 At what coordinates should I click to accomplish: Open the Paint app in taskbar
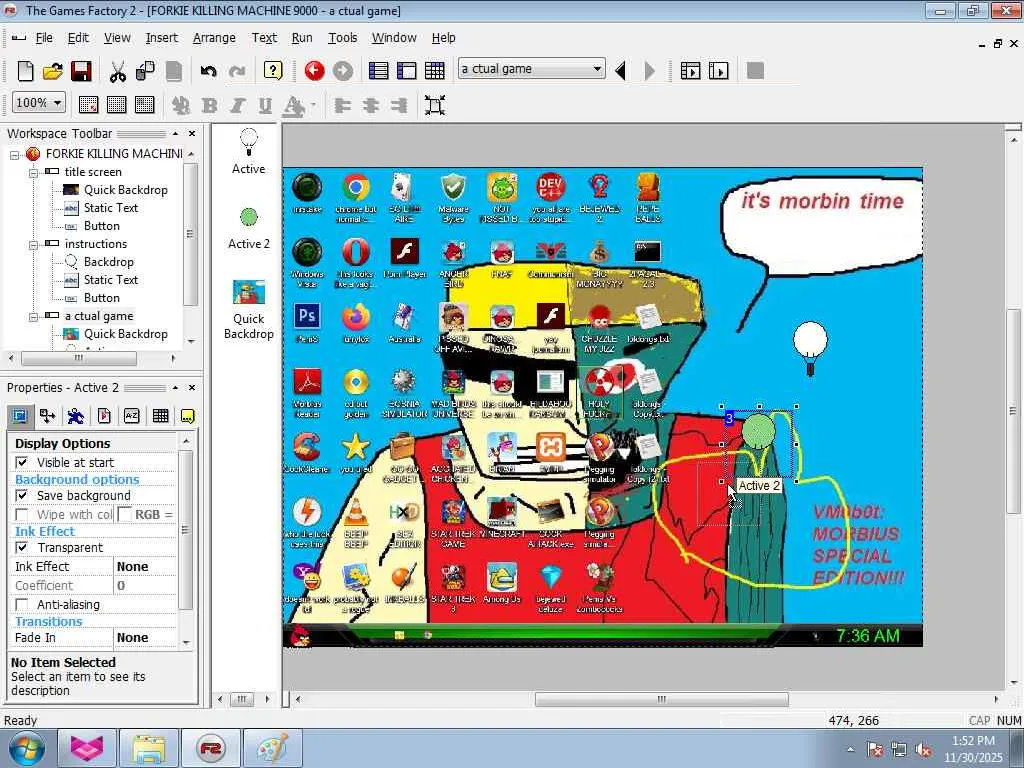pyautogui.click(x=272, y=748)
